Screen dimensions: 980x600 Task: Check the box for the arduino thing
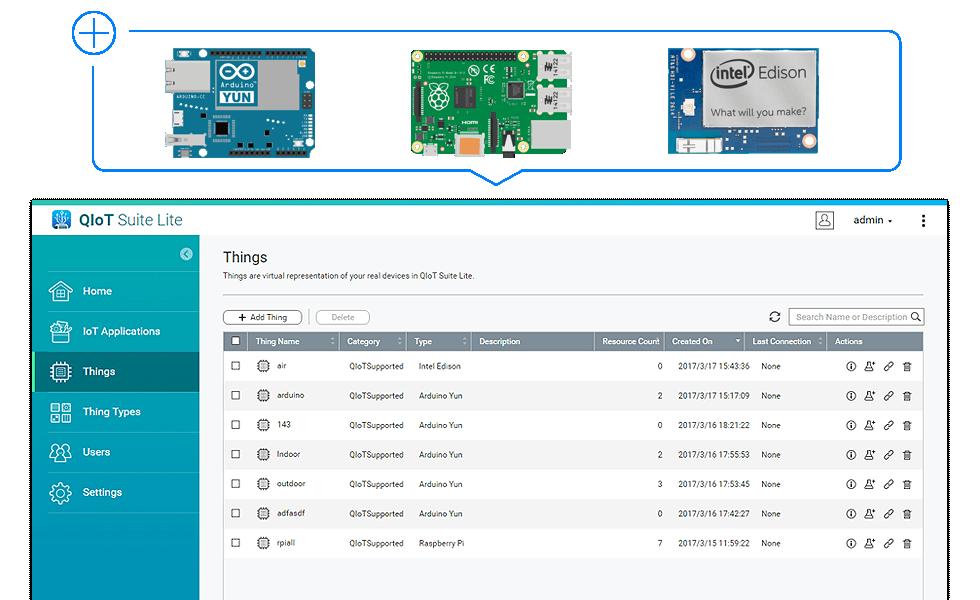coord(236,395)
